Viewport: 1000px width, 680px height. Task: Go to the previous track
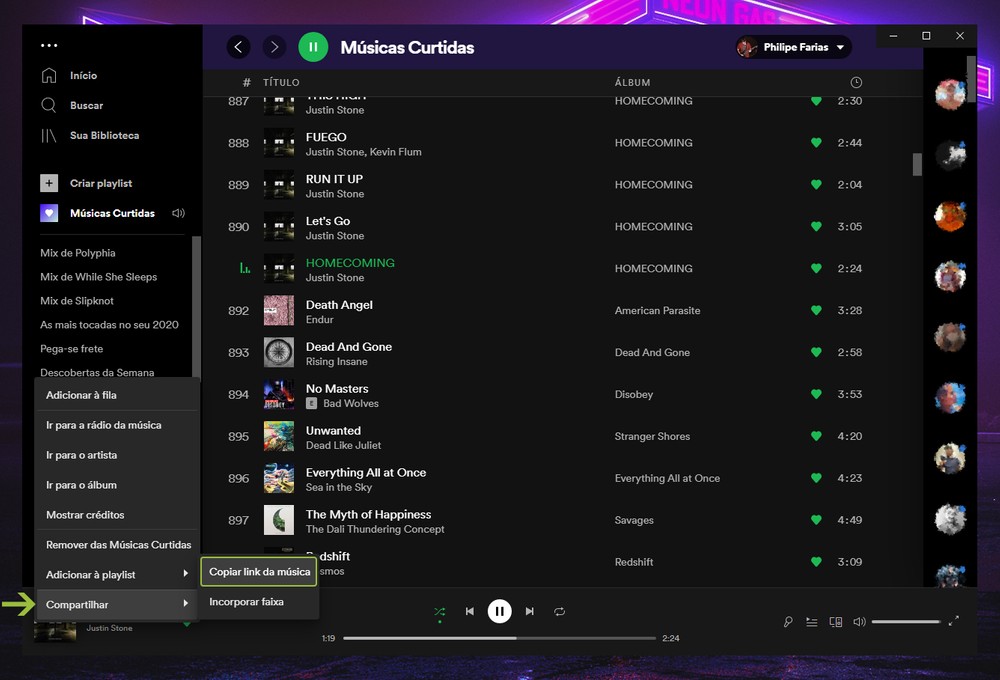click(469, 611)
